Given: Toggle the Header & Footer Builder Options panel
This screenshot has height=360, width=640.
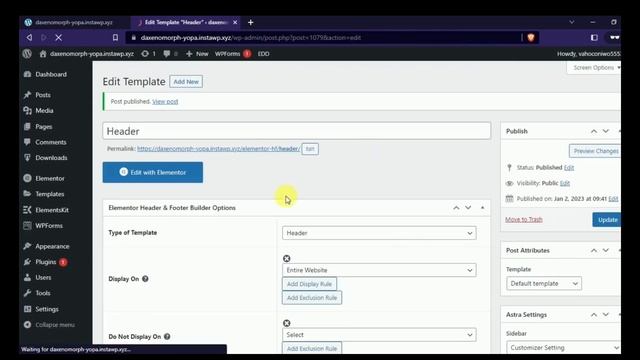Looking at the screenshot, I should point(482,208).
